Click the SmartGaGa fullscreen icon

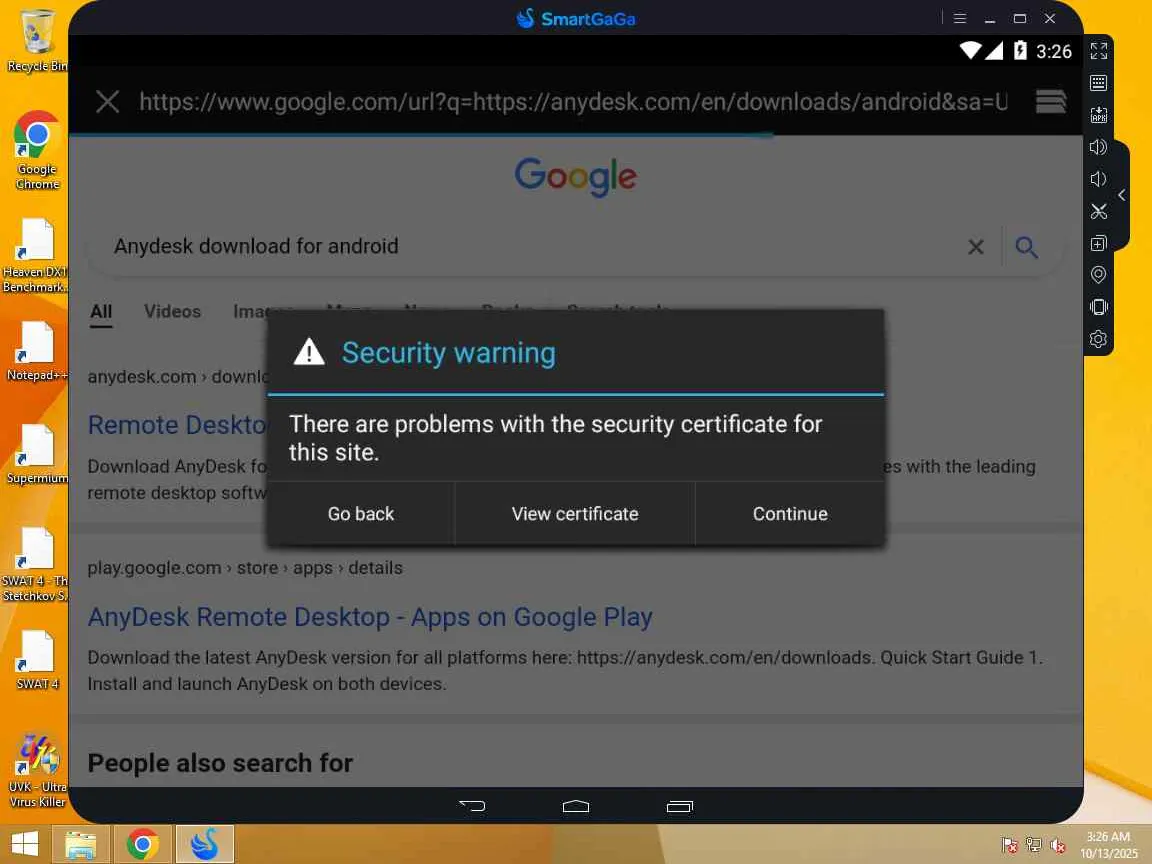pos(1098,51)
